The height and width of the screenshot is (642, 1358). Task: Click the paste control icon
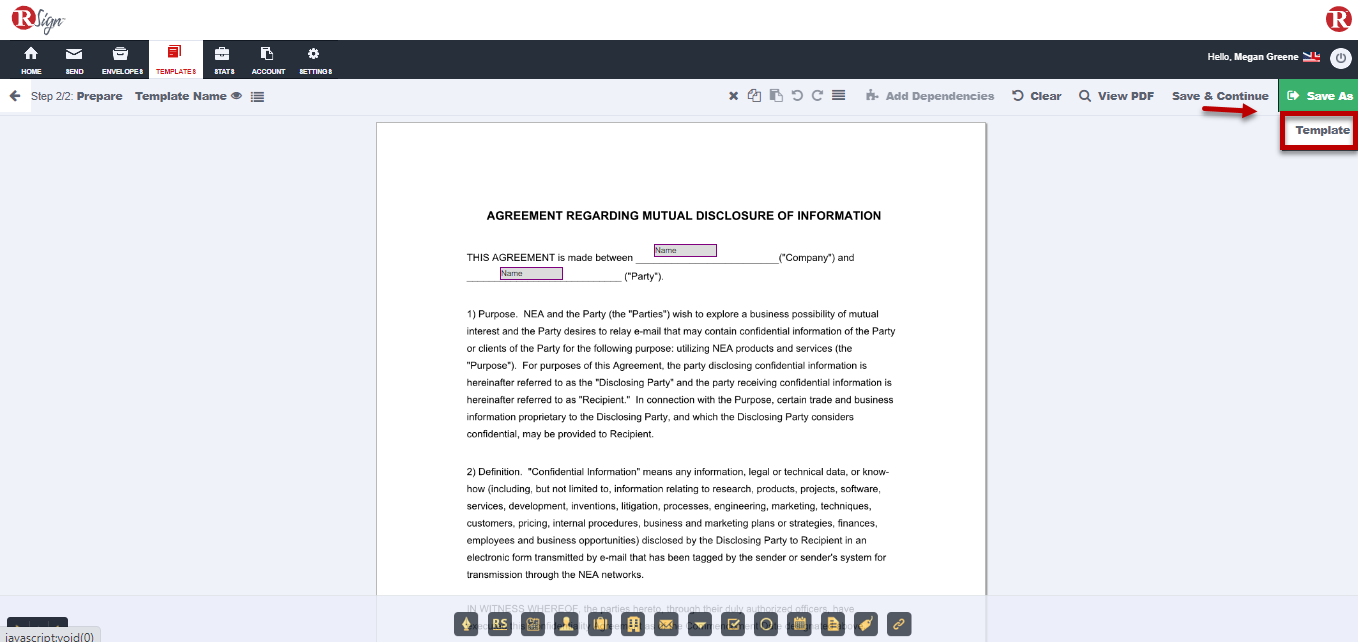pos(776,96)
